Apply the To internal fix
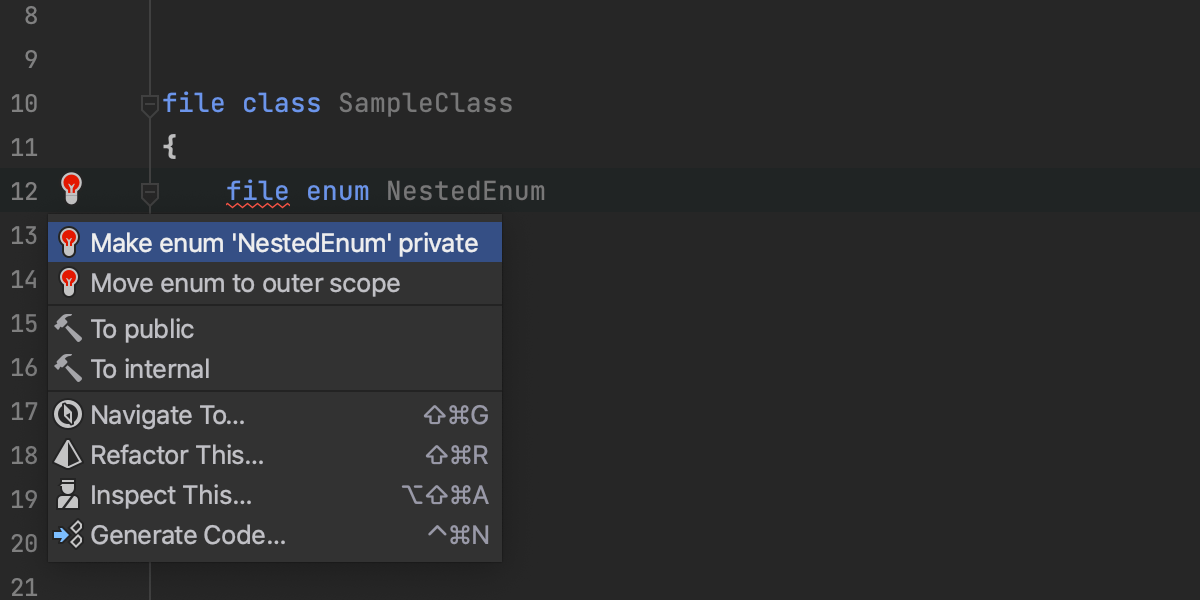The height and width of the screenshot is (600, 1200). coord(150,369)
